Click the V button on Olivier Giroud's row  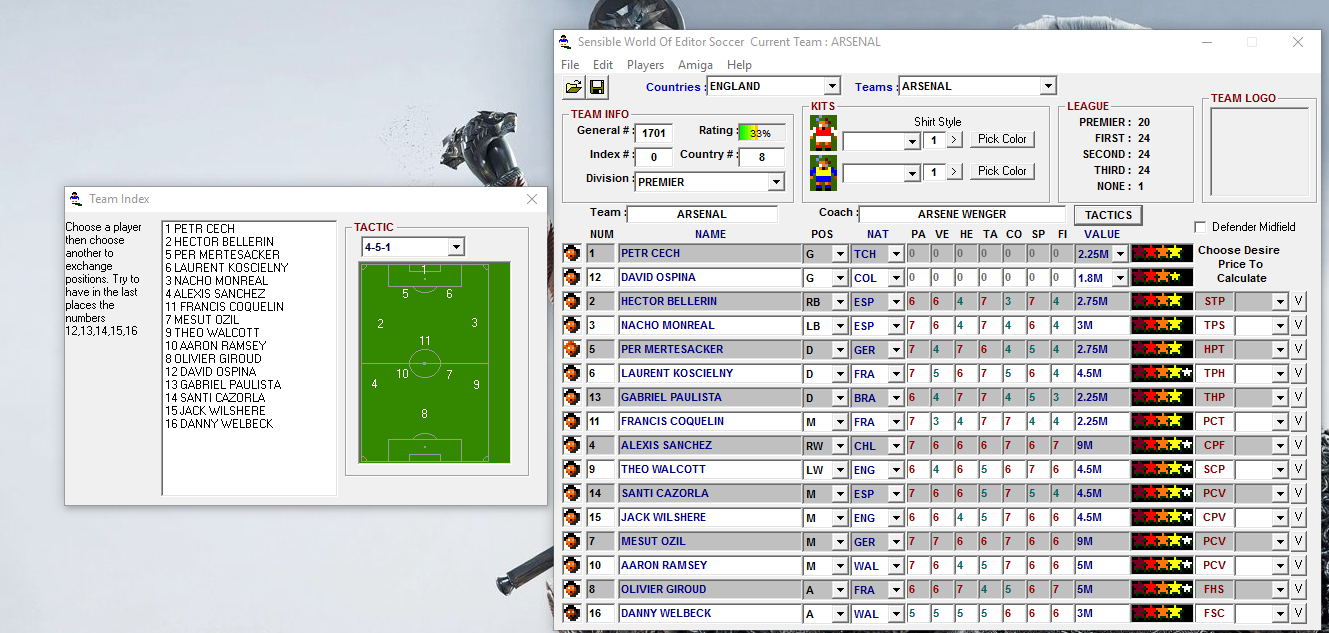click(x=1298, y=589)
